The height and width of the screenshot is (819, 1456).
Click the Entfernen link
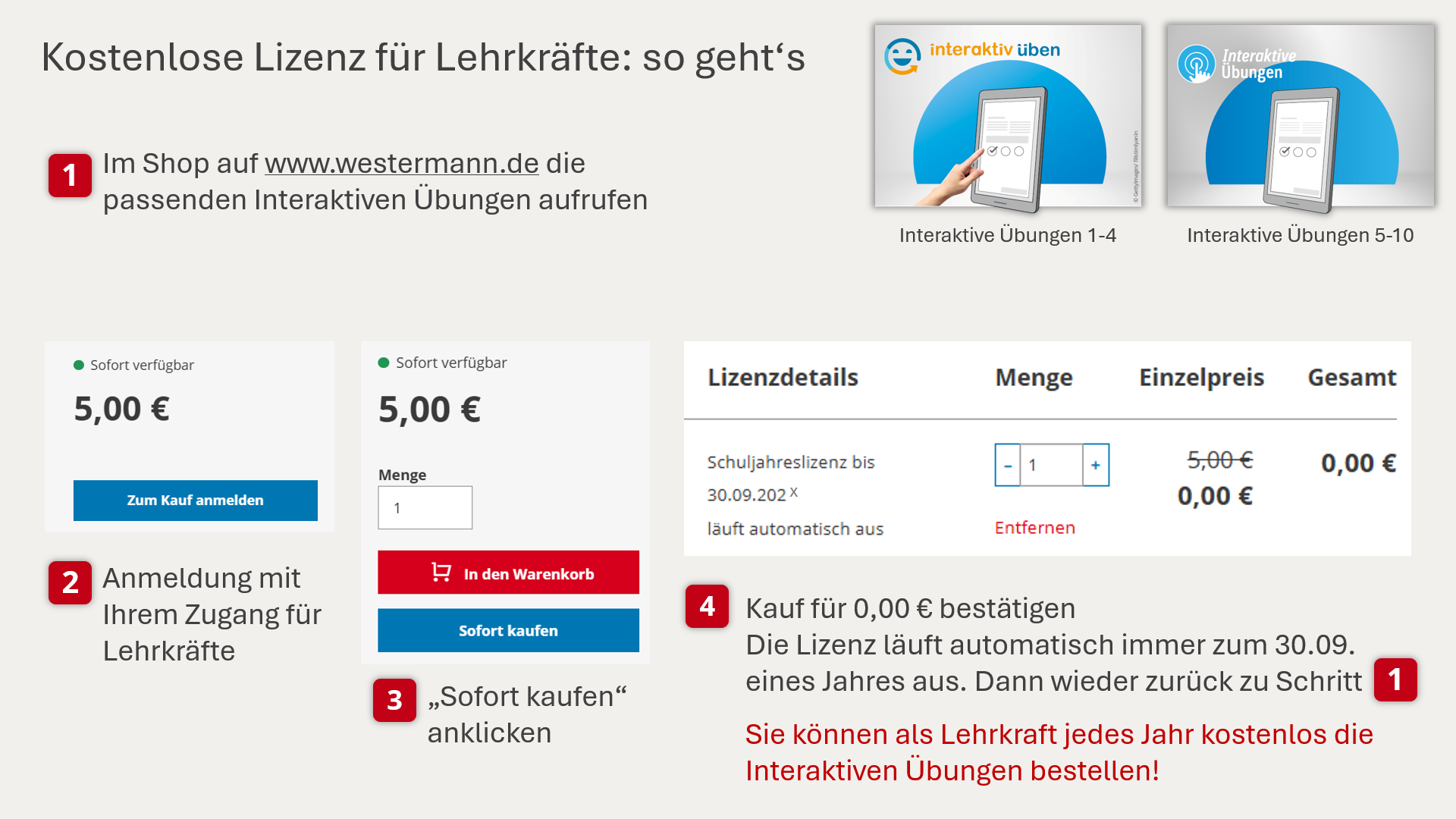1034,528
